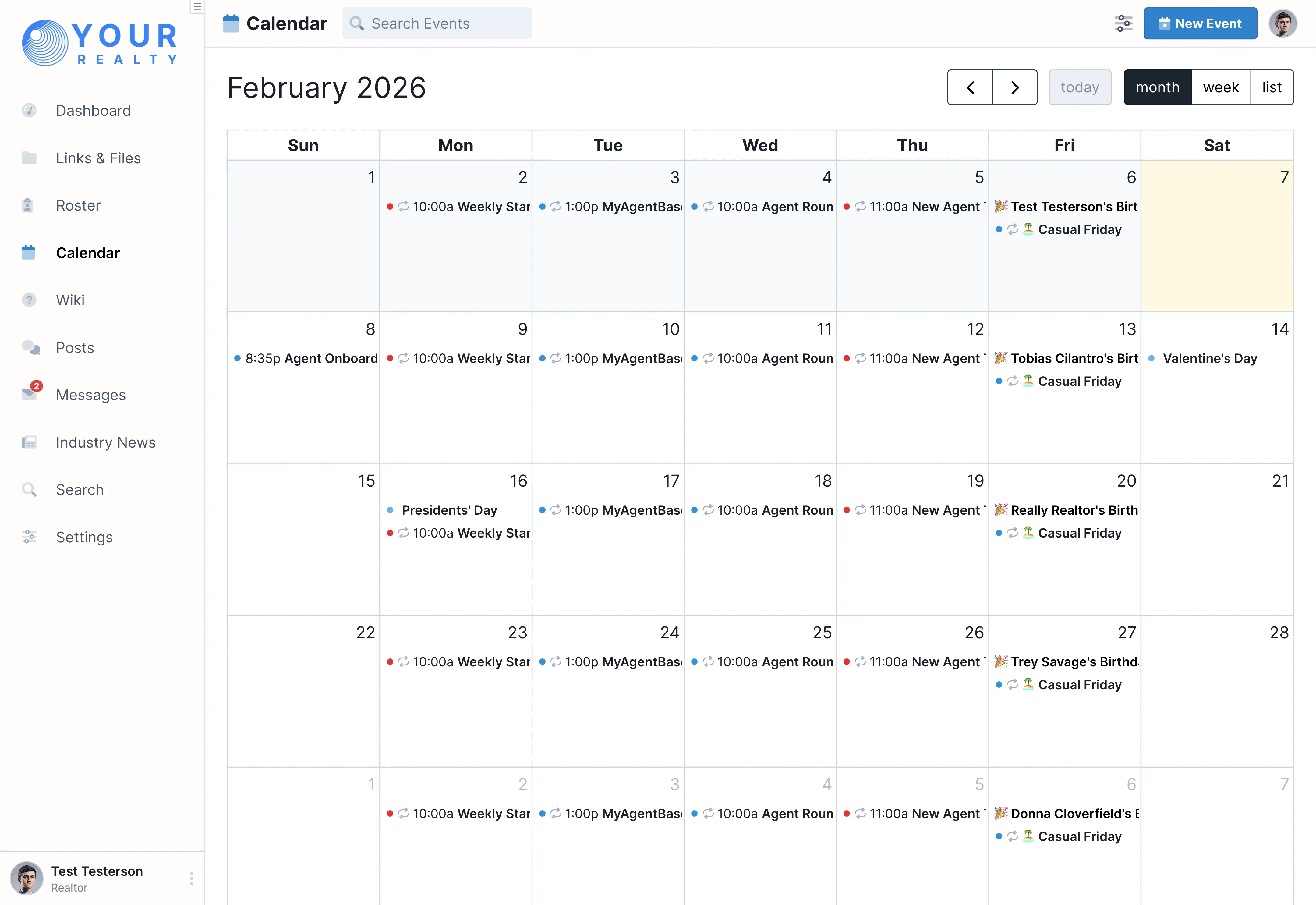Screen dimensions: 1316x905
Task: Open the Valentine's Day event
Action: point(1209,358)
